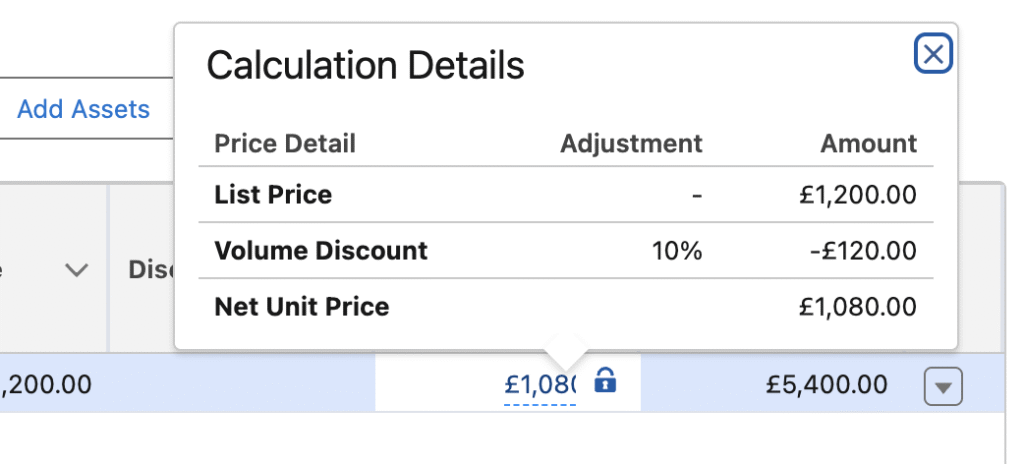
Task: Click the Add Assets link
Action: (x=84, y=109)
